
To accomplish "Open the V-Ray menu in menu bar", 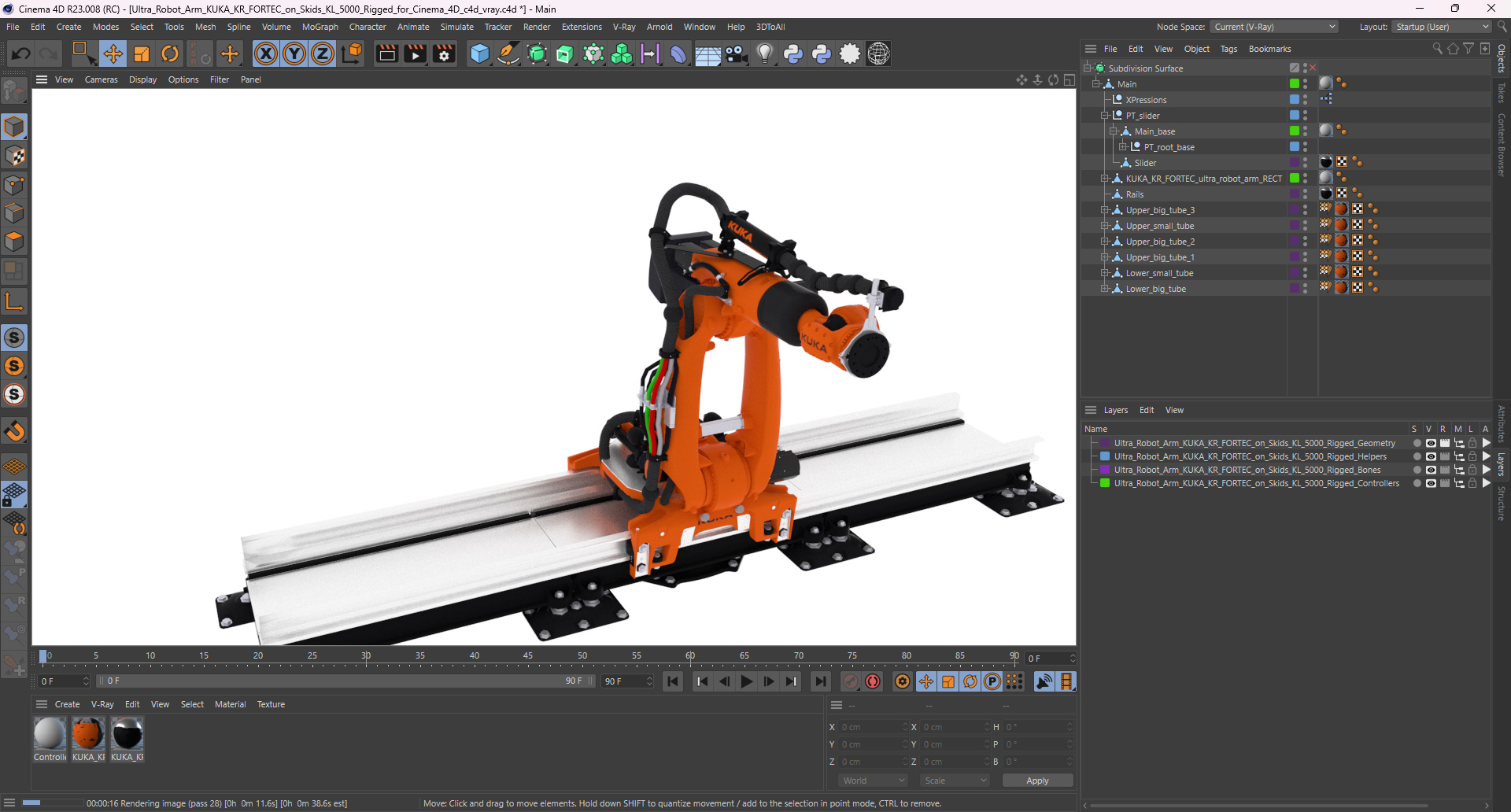I will click(x=624, y=27).
